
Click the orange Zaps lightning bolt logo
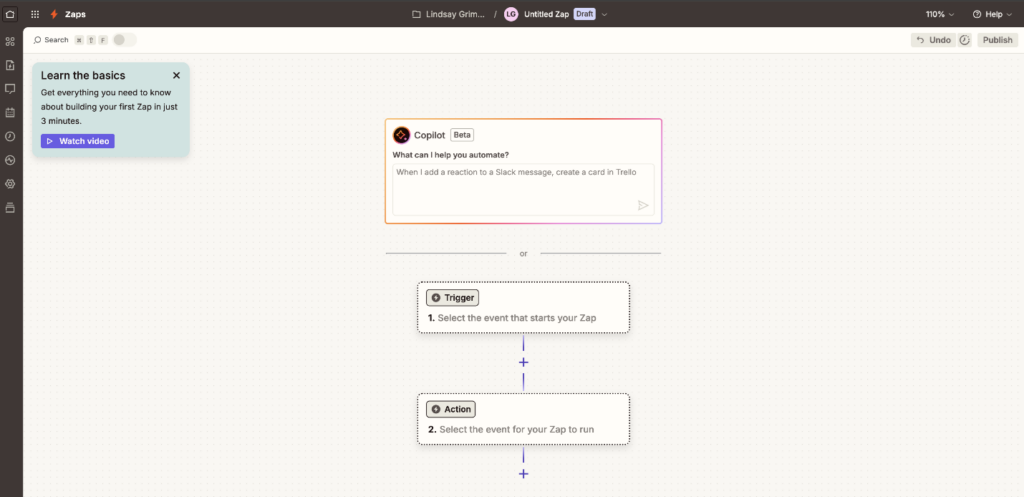tap(54, 14)
